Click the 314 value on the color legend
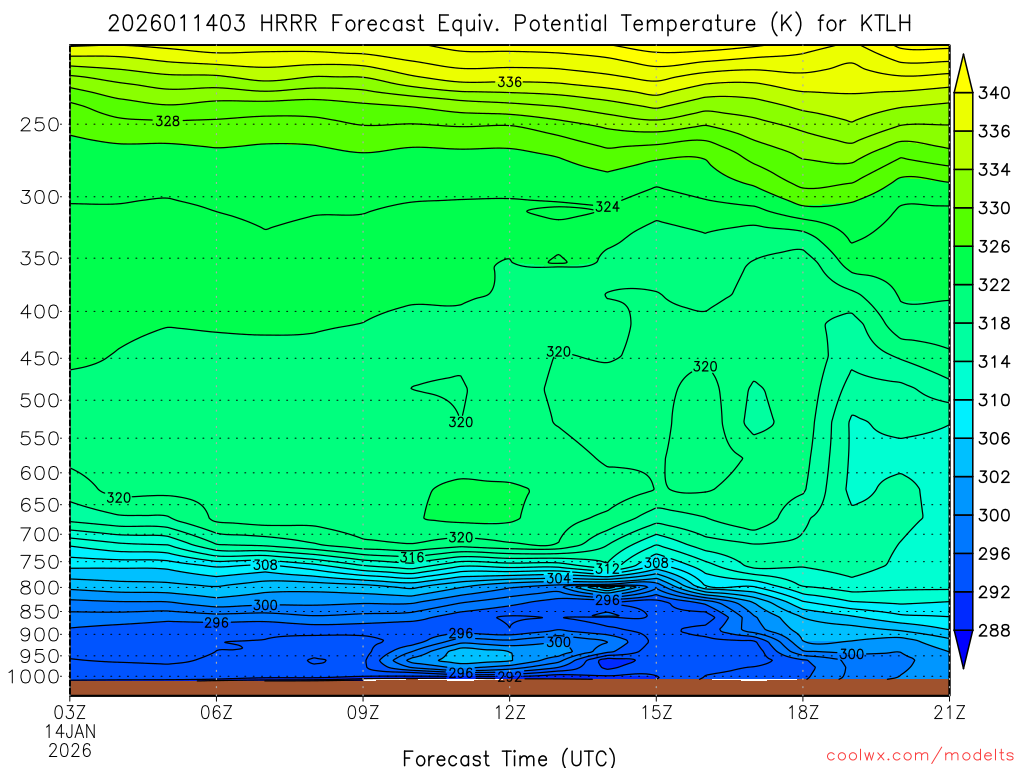Screen dimensions: 1024x768 pyautogui.click(x=994, y=362)
